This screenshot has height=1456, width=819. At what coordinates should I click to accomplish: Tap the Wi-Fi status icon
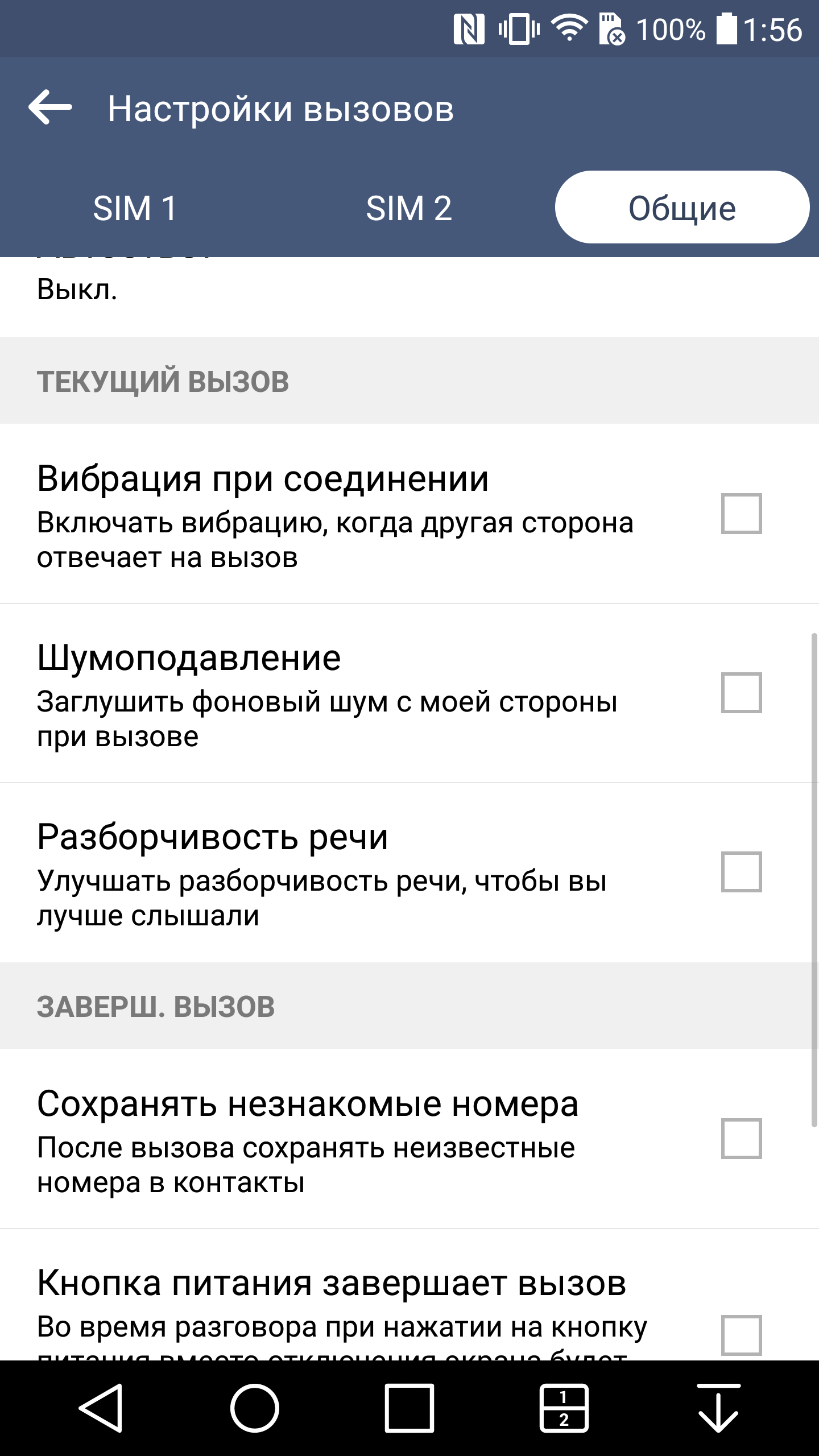[x=570, y=28]
